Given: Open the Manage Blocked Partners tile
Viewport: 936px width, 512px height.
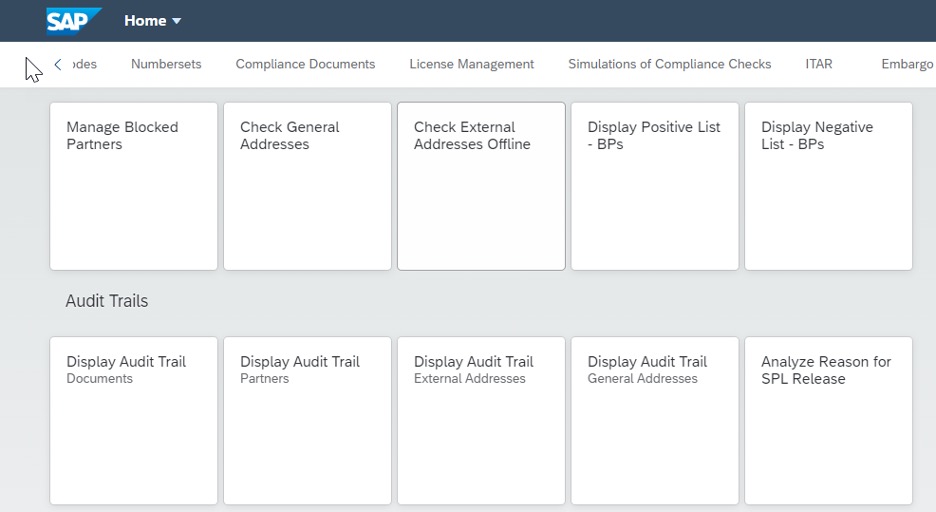Looking at the screenshot, I should click(x=134, y=186).
